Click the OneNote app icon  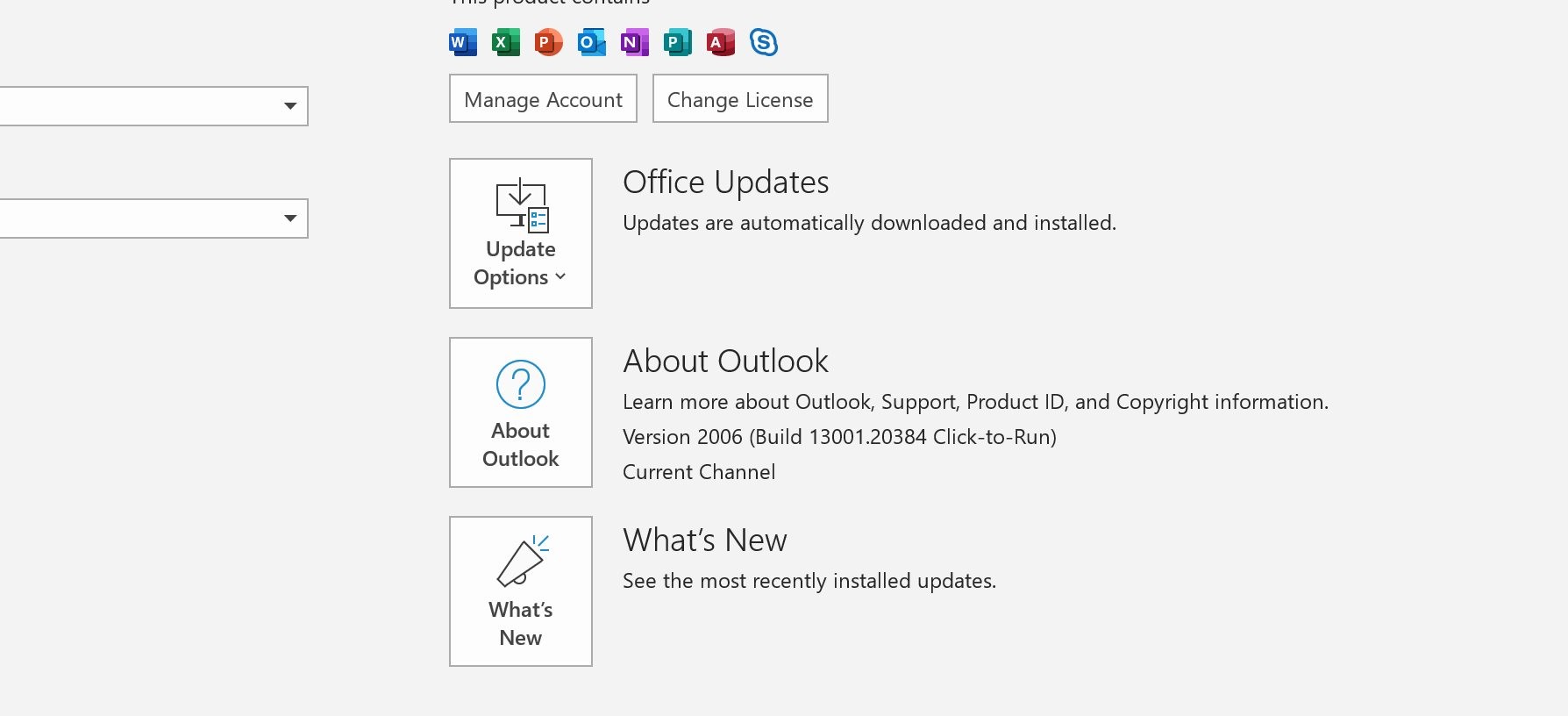tap(634, 42)
